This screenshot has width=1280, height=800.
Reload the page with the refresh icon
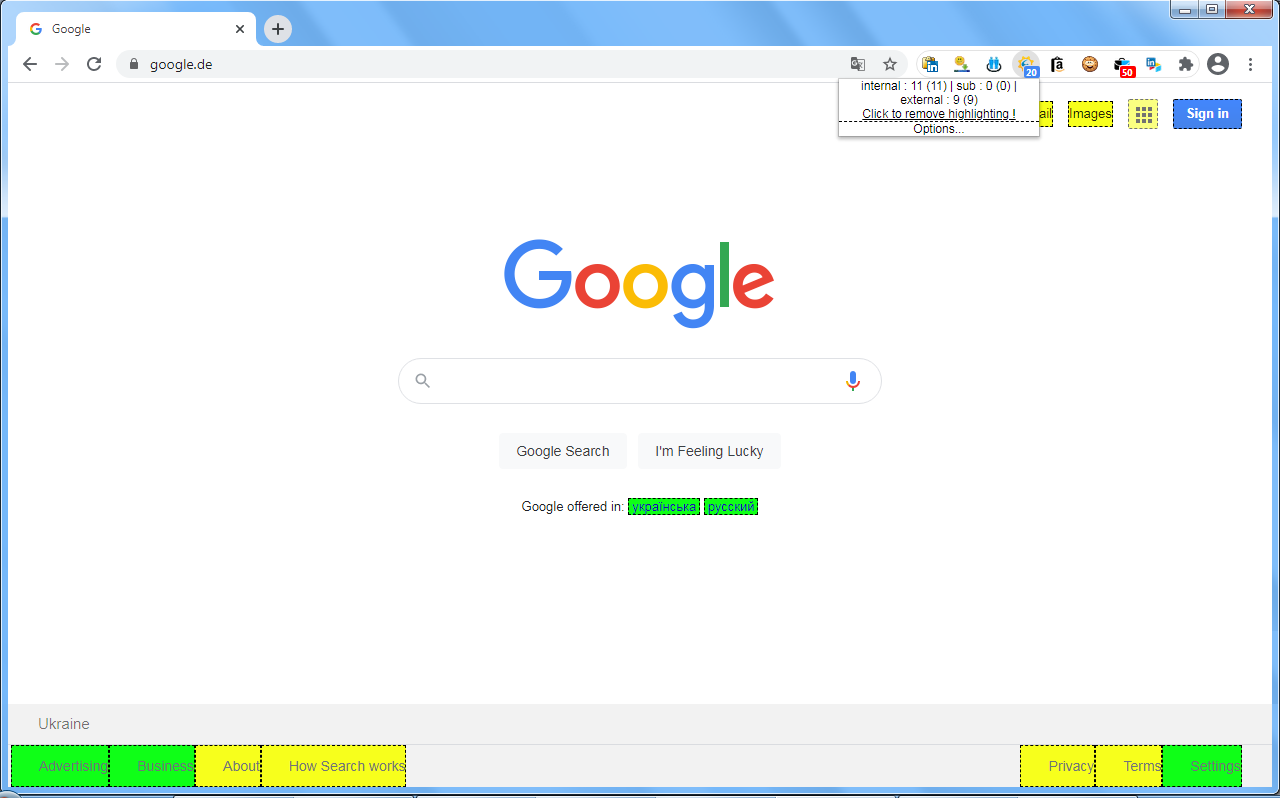click(x=94, y=64)
